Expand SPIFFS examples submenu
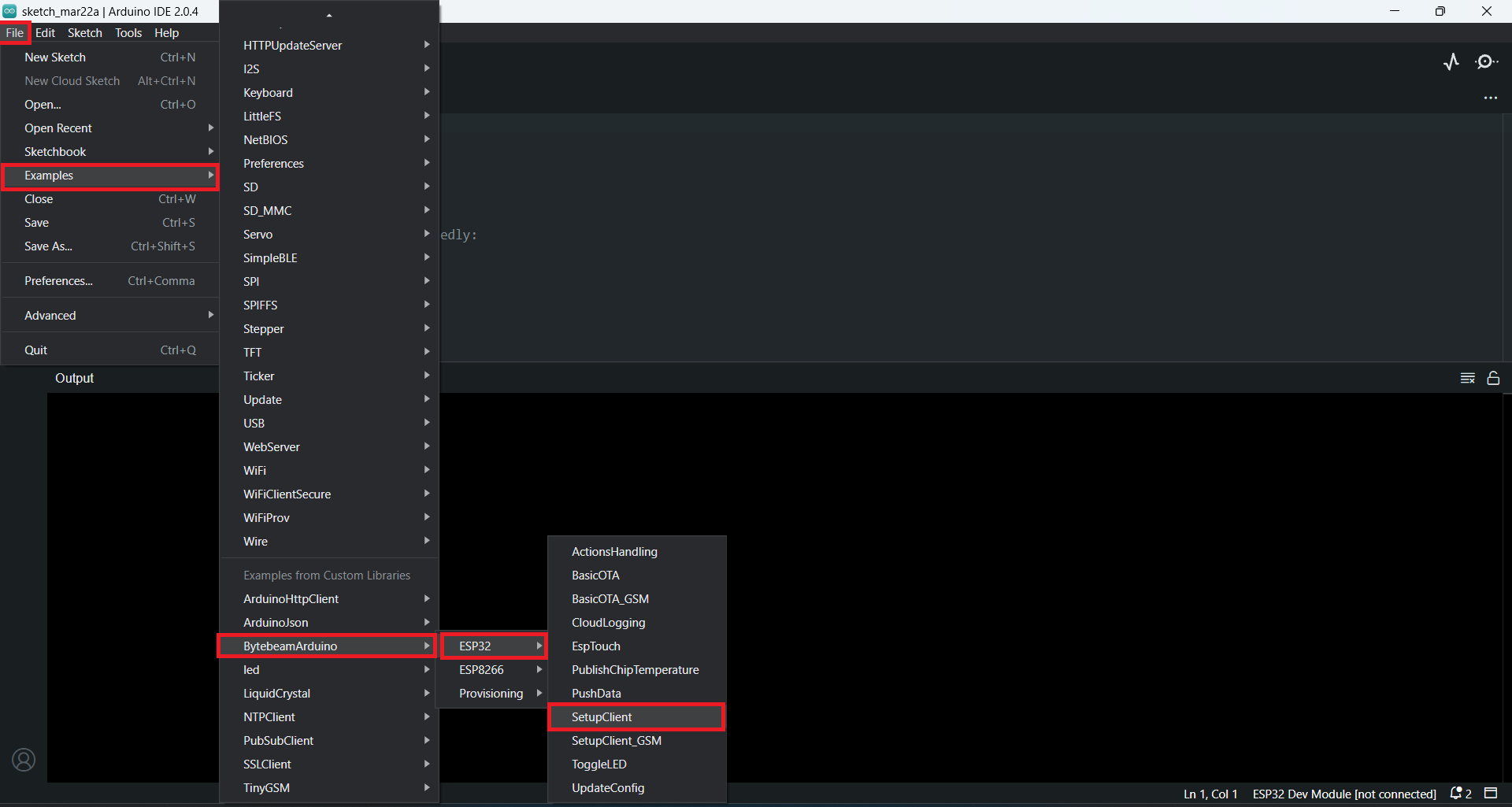This screenshot has width=1512, height=807. click(x=328, y=305)
